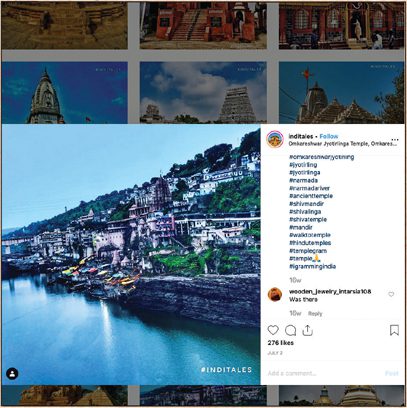Open the #igrammingindia hashtag

[313, 266]
